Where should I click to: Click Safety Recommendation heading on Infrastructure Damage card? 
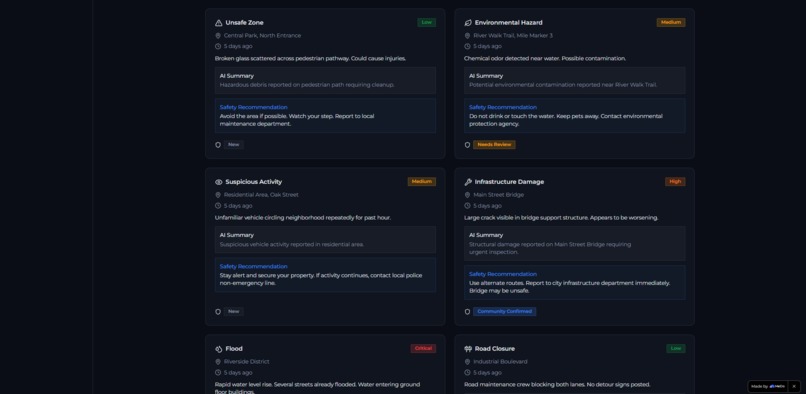(503, 274)
